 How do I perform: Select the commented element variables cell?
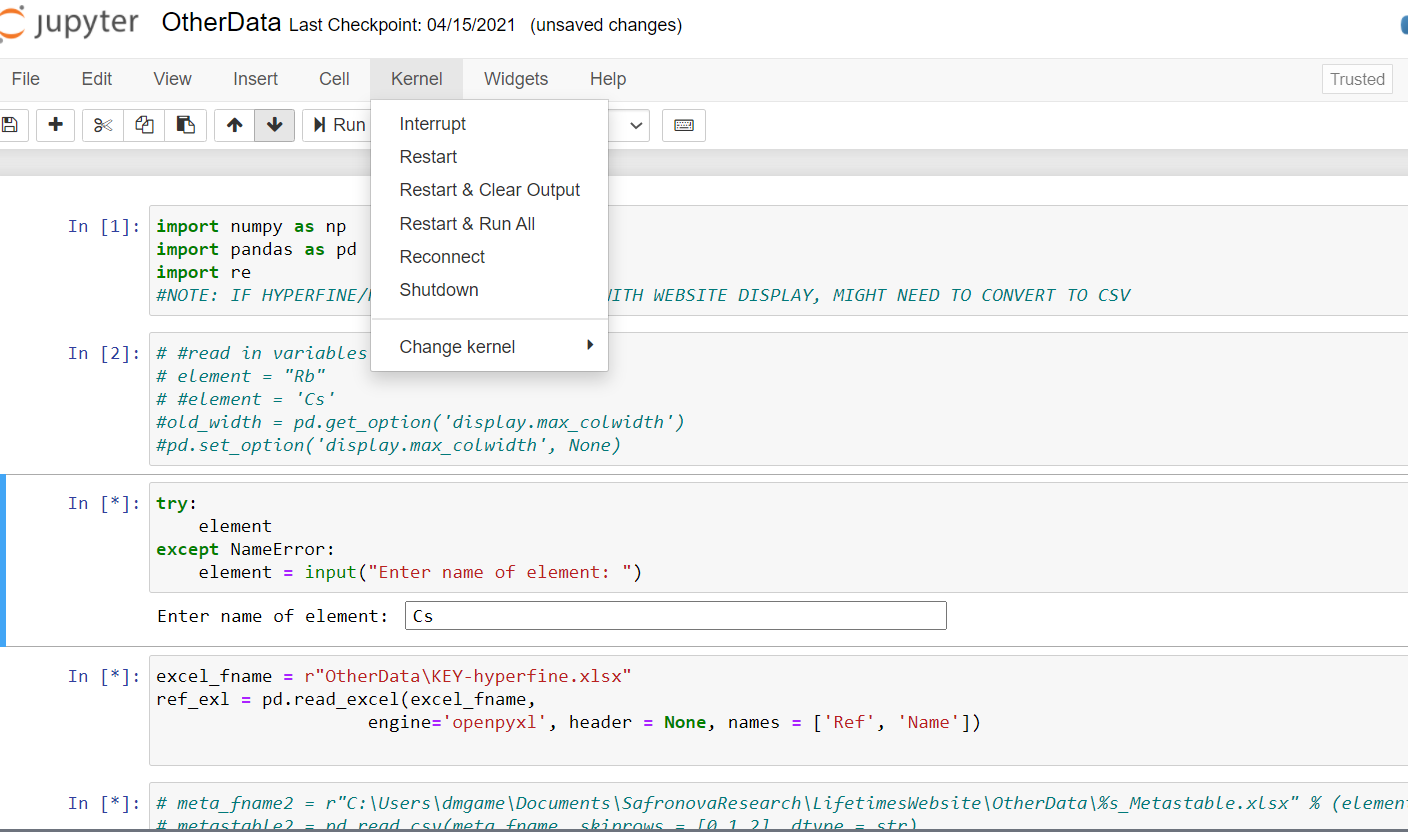pos(778,399)
